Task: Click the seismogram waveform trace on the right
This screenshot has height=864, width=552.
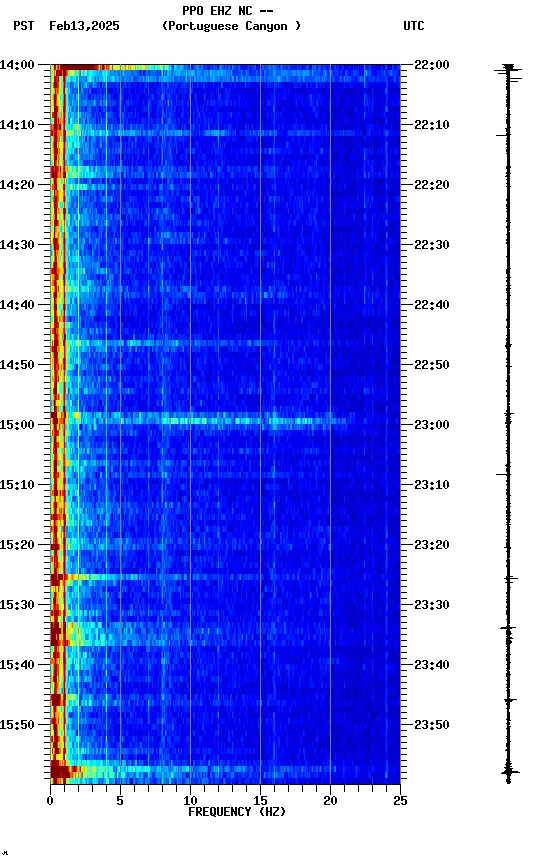Action: coord(508,424)
